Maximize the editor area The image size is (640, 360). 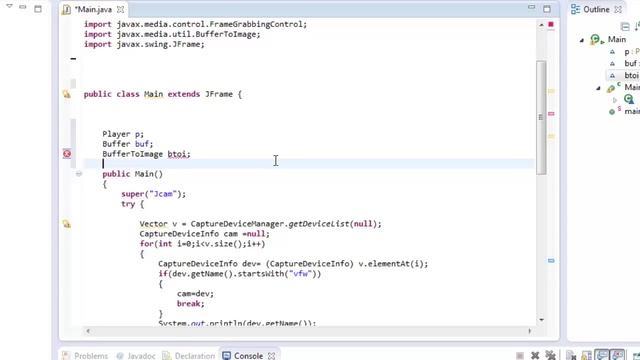(547, 9)
